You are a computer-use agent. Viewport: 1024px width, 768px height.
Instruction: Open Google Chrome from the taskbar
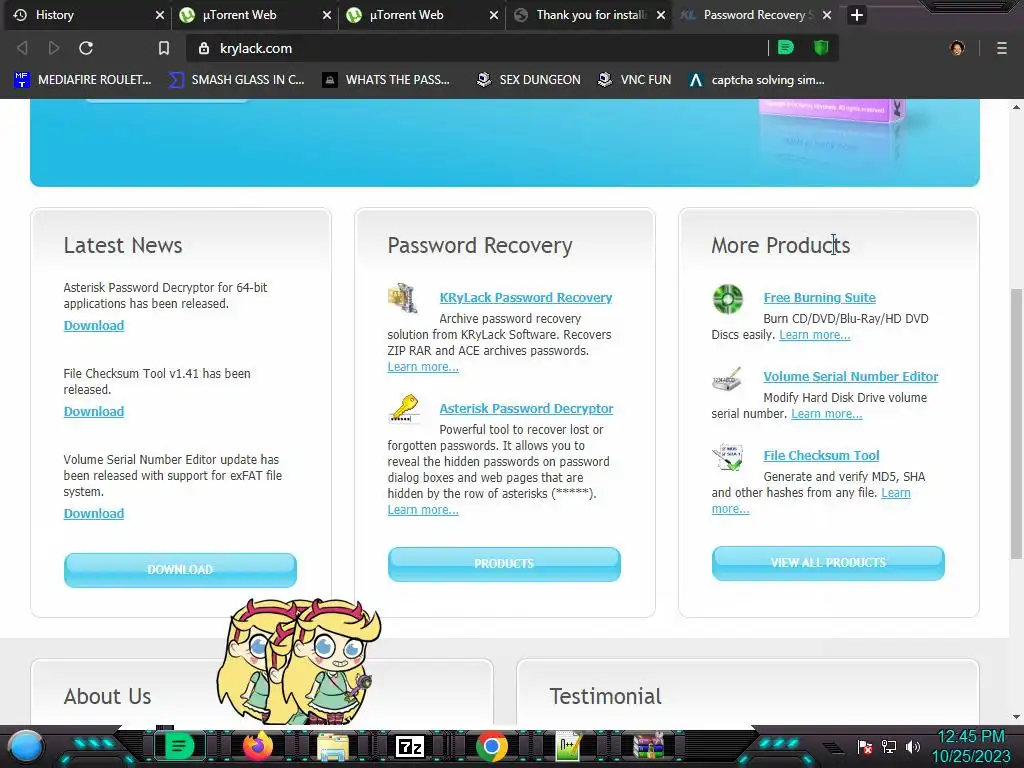click(x=492, y=746)
